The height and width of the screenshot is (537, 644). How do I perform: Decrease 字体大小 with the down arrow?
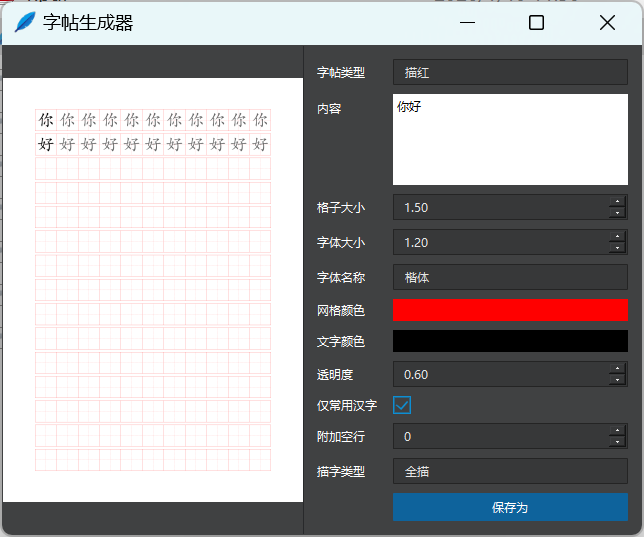click(x=618, y=248)
